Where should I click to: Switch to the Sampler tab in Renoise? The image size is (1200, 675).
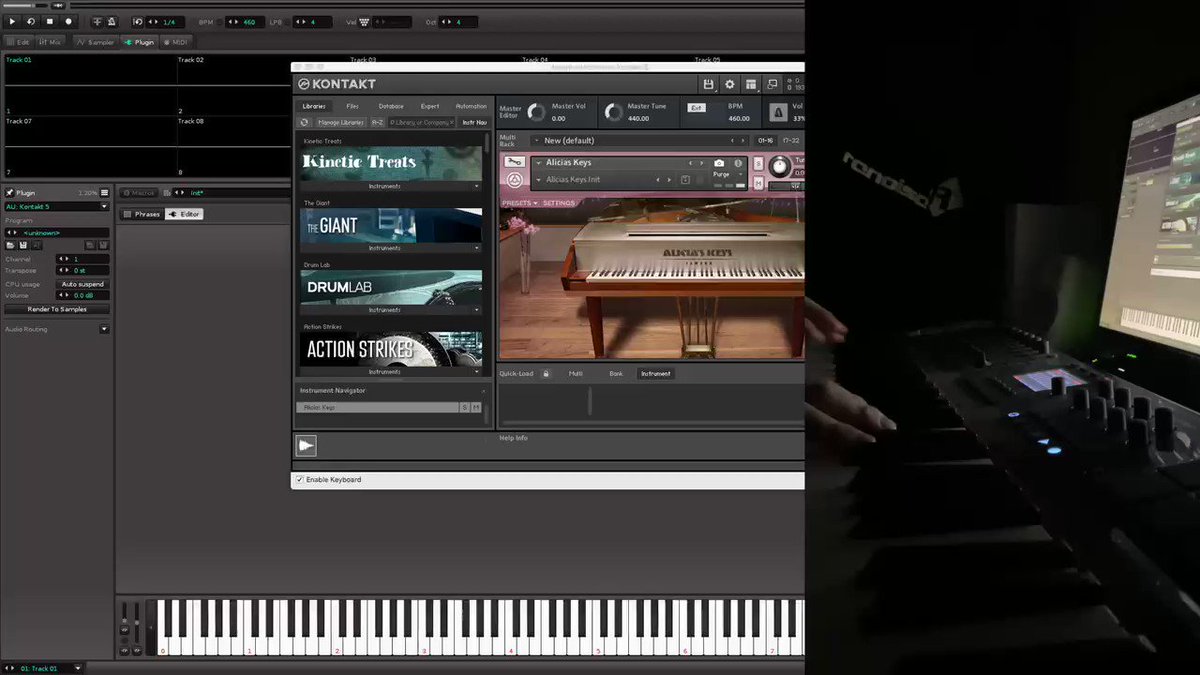coord(95,42)
